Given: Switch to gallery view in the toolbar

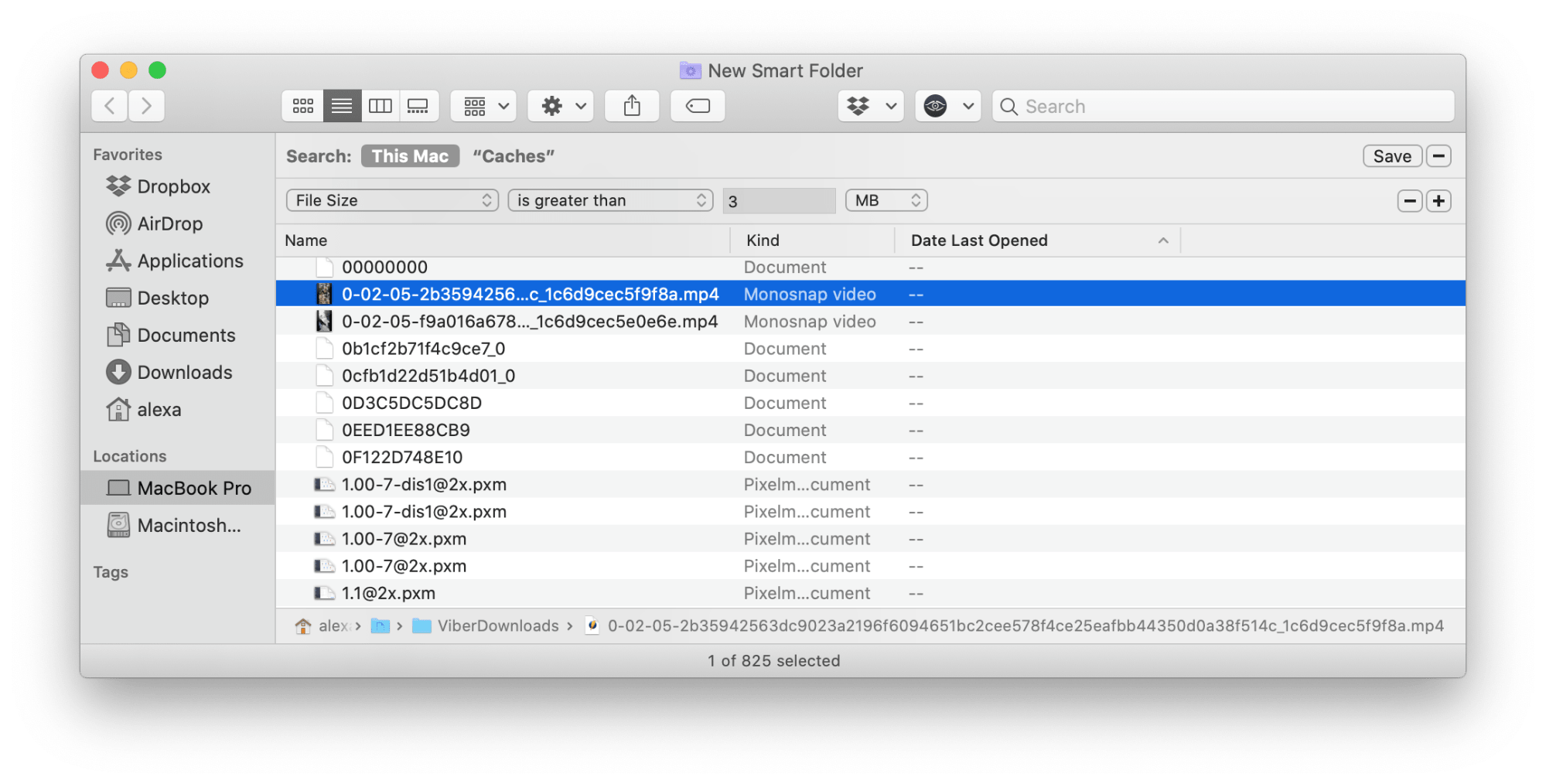Looking at the screenshot, I should [x=419, y=105].
